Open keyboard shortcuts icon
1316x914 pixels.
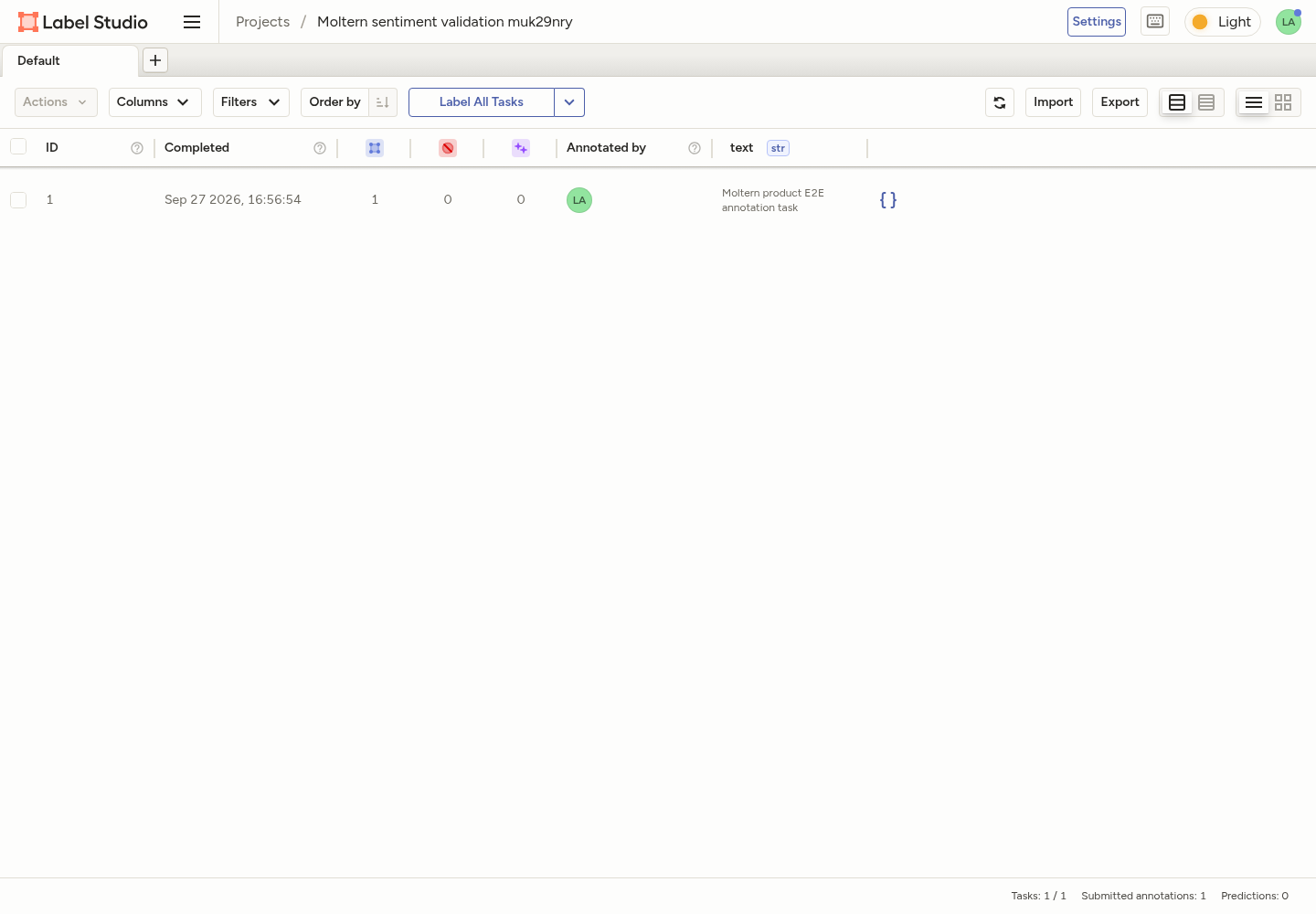[1155, 22]
